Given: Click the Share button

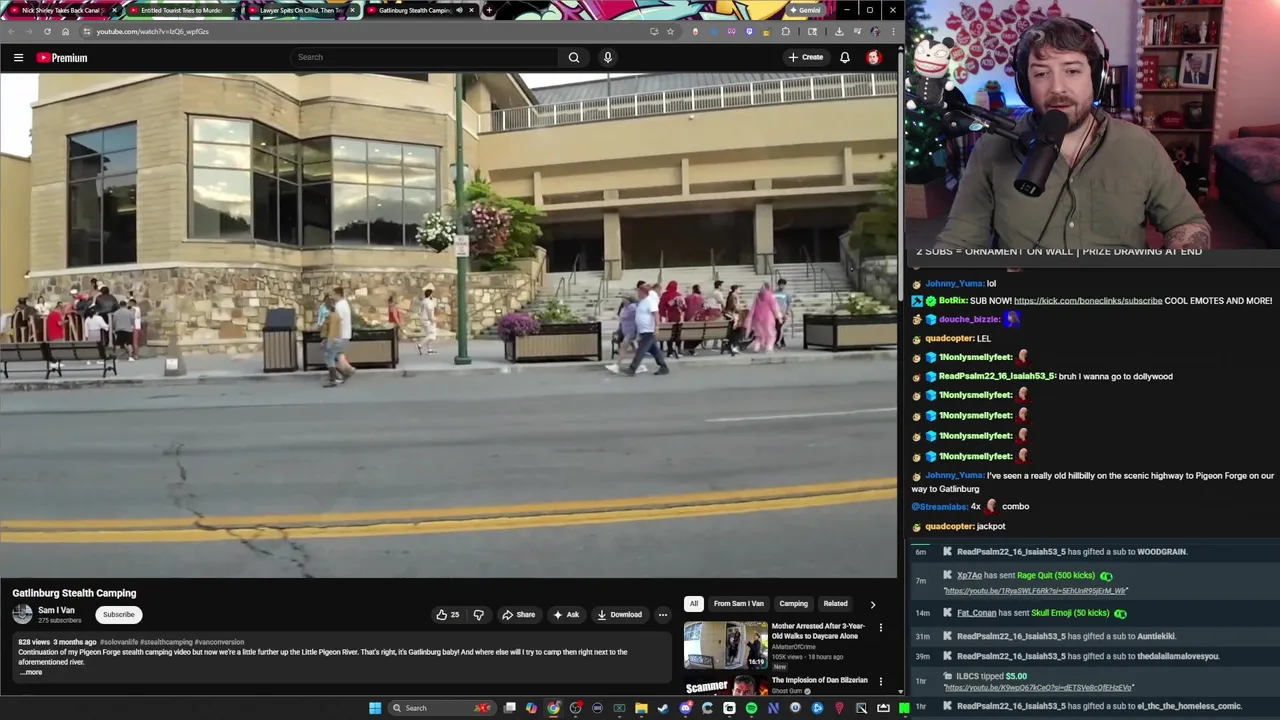Looking at the screenshot, I should coord(518,615).
